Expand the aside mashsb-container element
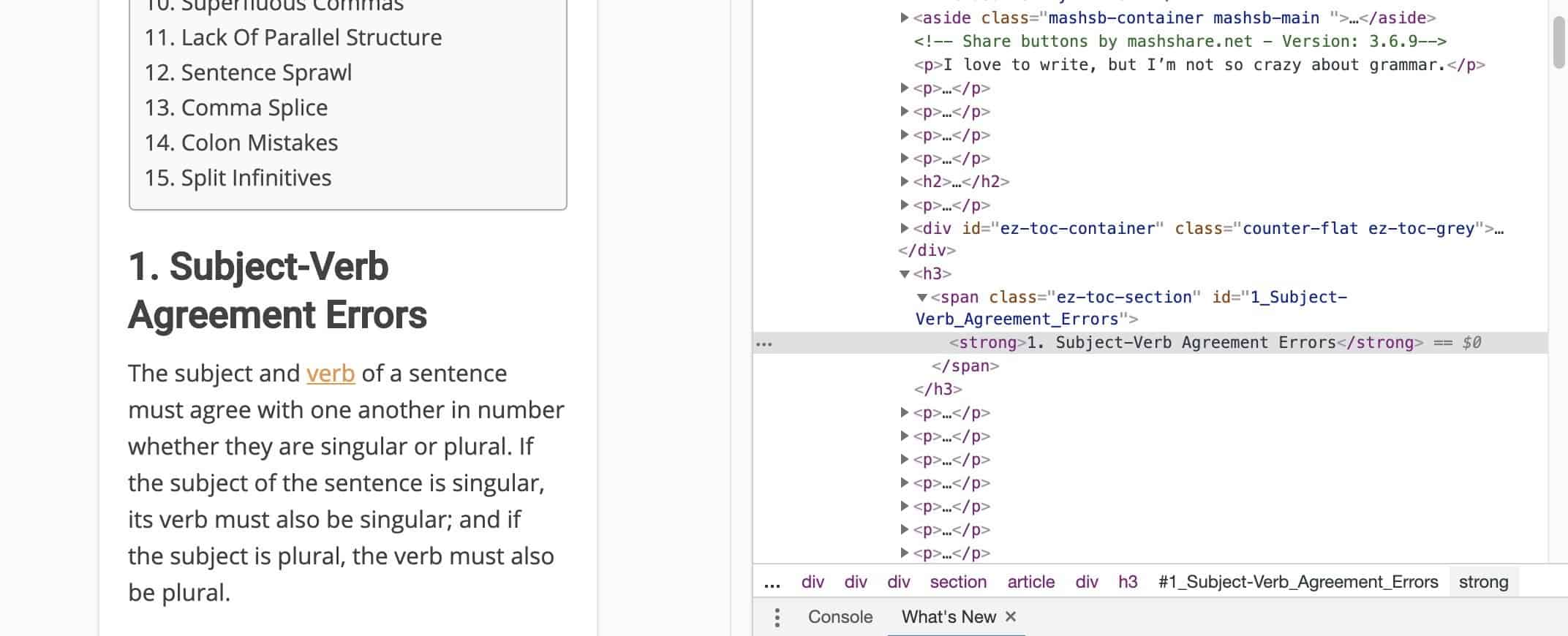 tap(905, 18)
